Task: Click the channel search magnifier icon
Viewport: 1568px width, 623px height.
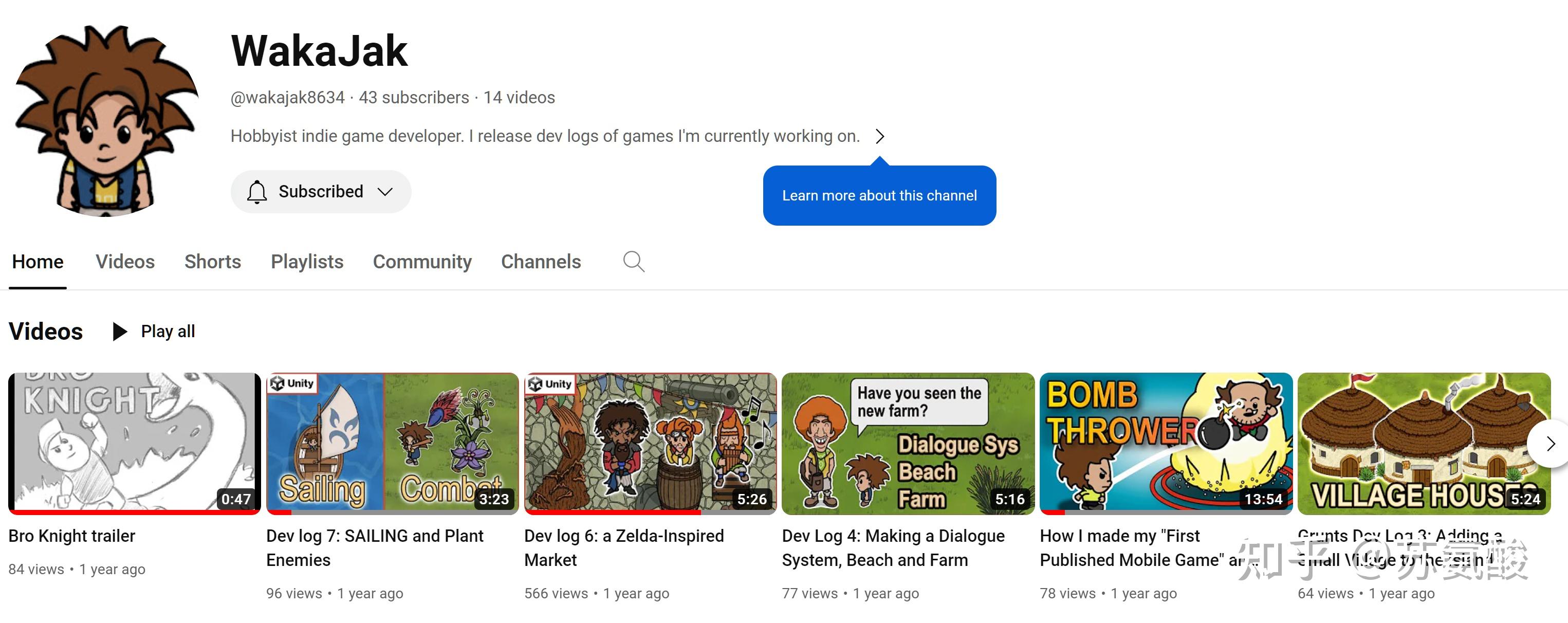Action: point(634,262)
